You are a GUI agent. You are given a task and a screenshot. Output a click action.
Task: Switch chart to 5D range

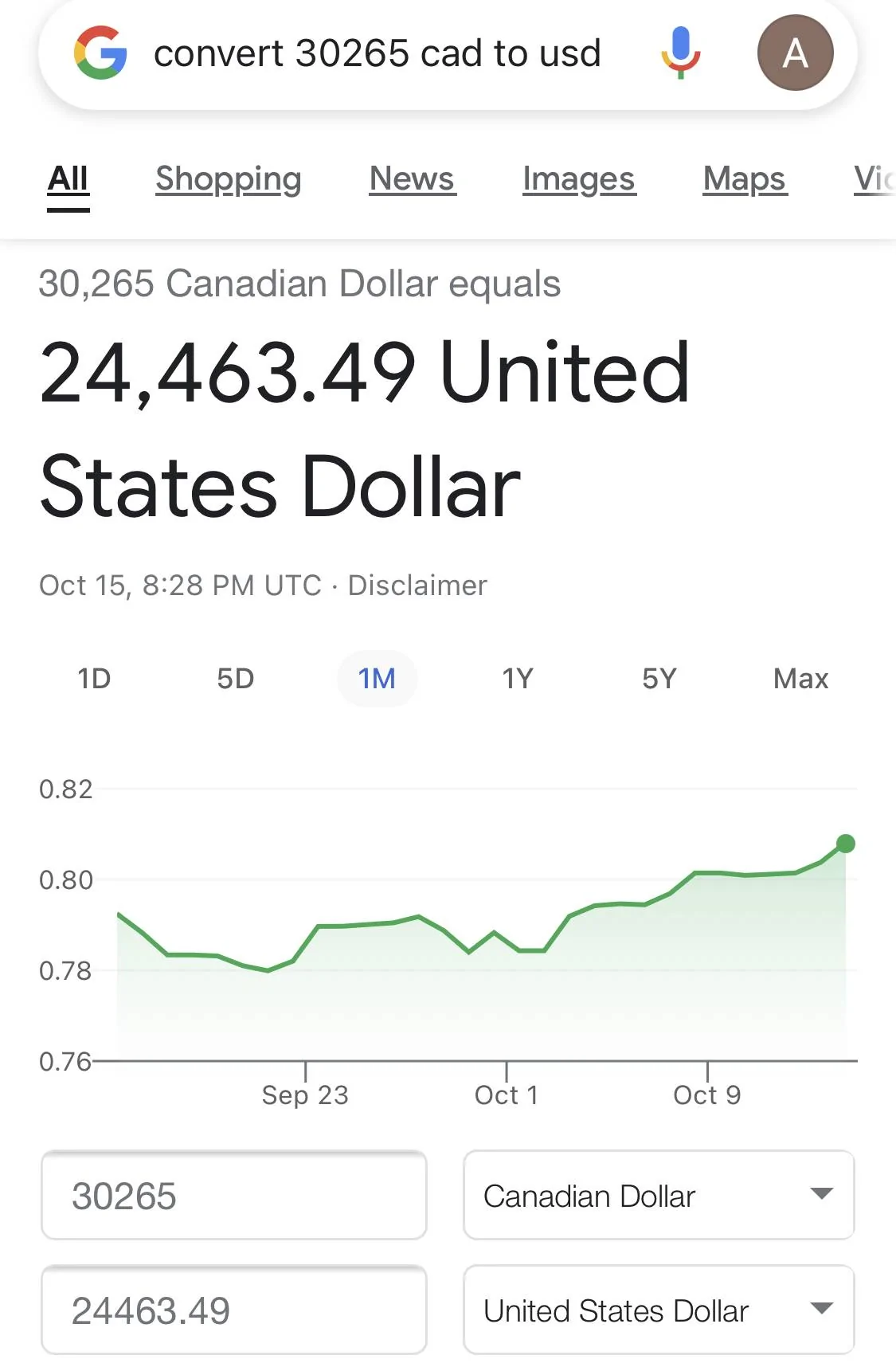click(235, 679)
